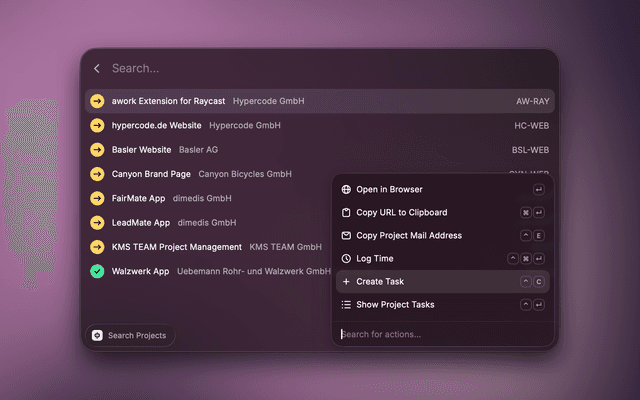The width and height of the screenshot is (640, 400).
Task: Select Canyon Brand Page project name
Action: [x=151, y=174]
